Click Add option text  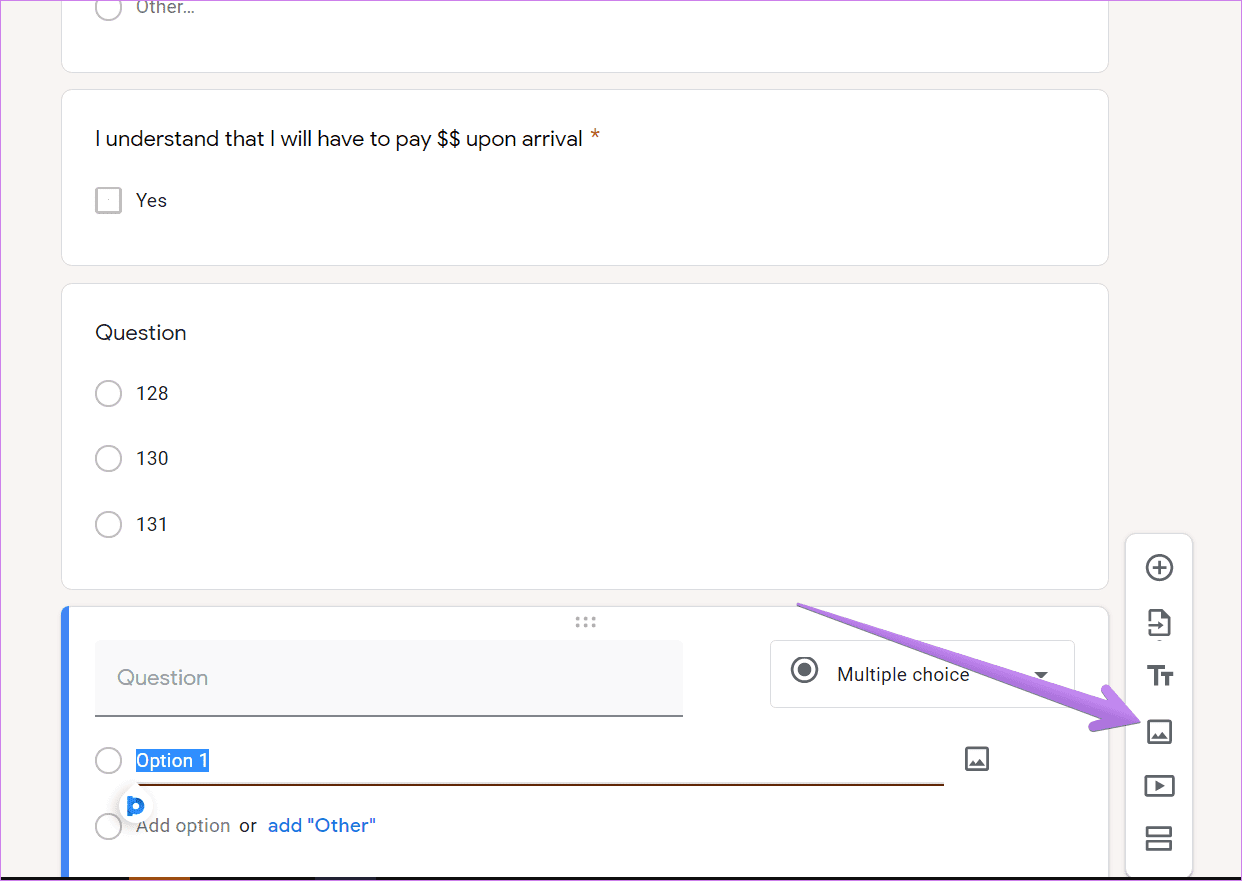[183, 825]
